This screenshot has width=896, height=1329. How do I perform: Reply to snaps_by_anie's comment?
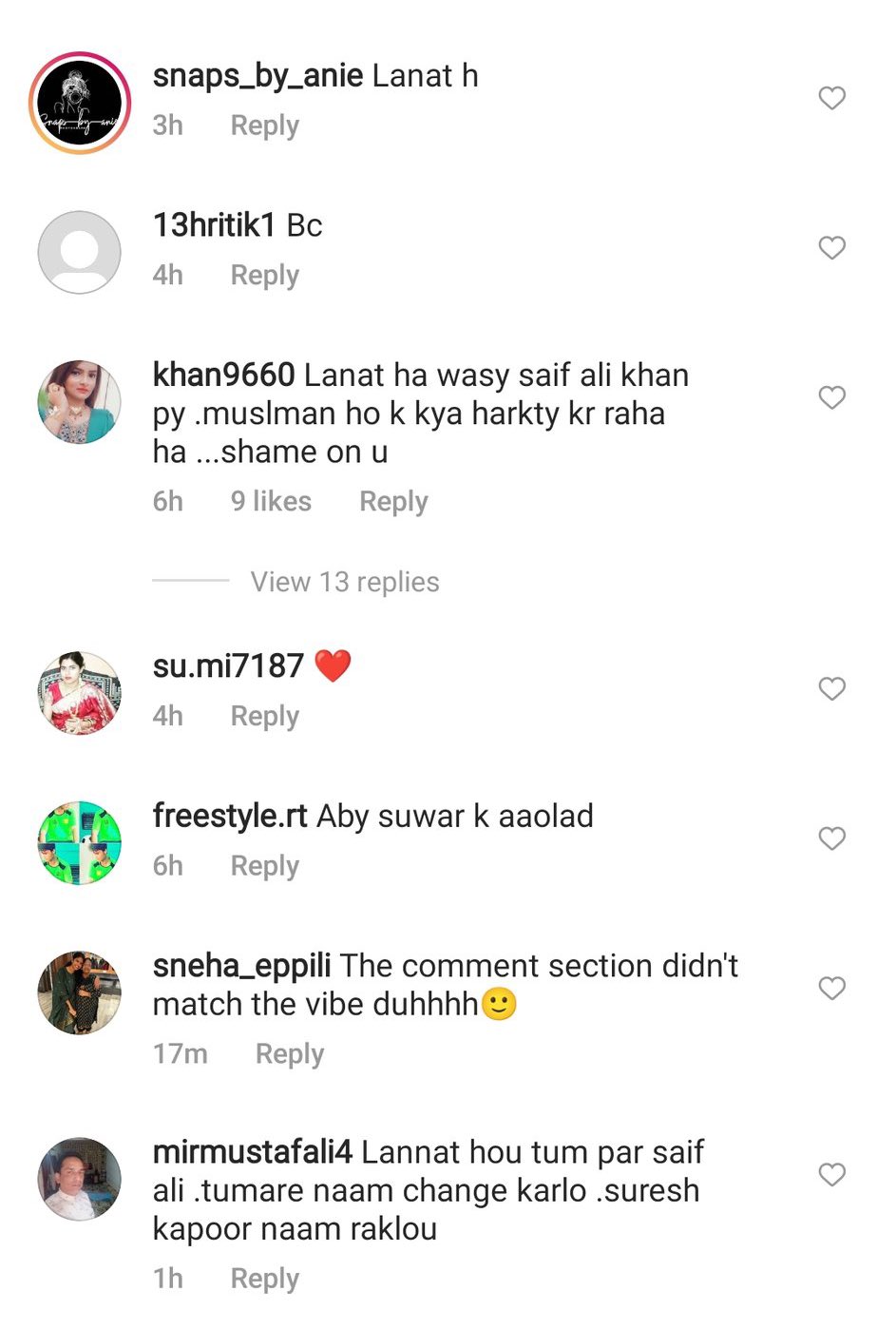(x=264, y=125)
